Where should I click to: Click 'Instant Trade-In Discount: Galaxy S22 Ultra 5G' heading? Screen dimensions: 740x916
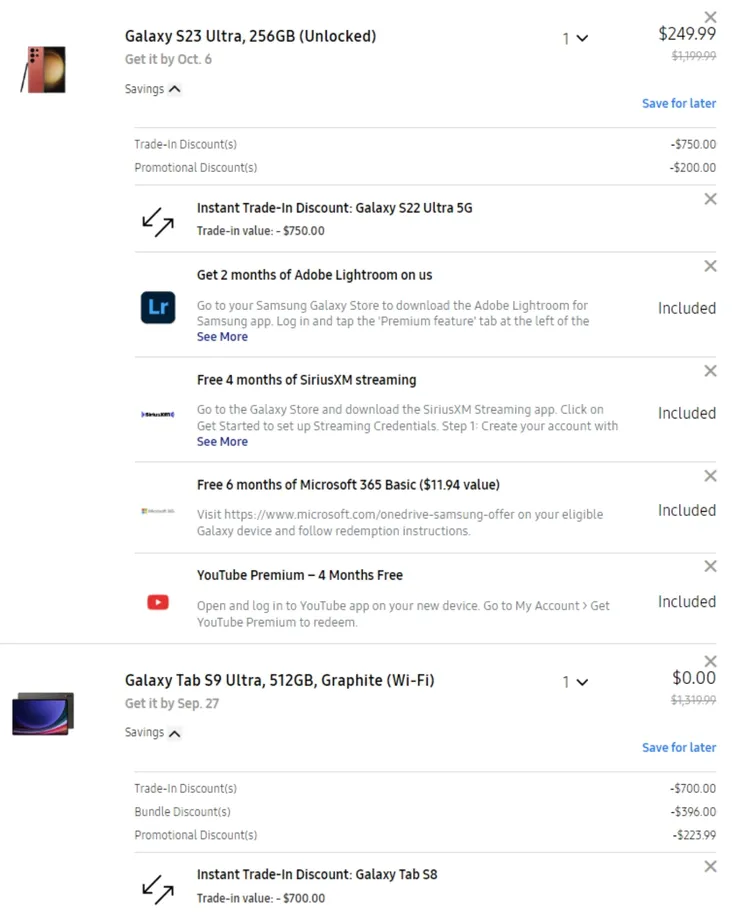[335, 208]
